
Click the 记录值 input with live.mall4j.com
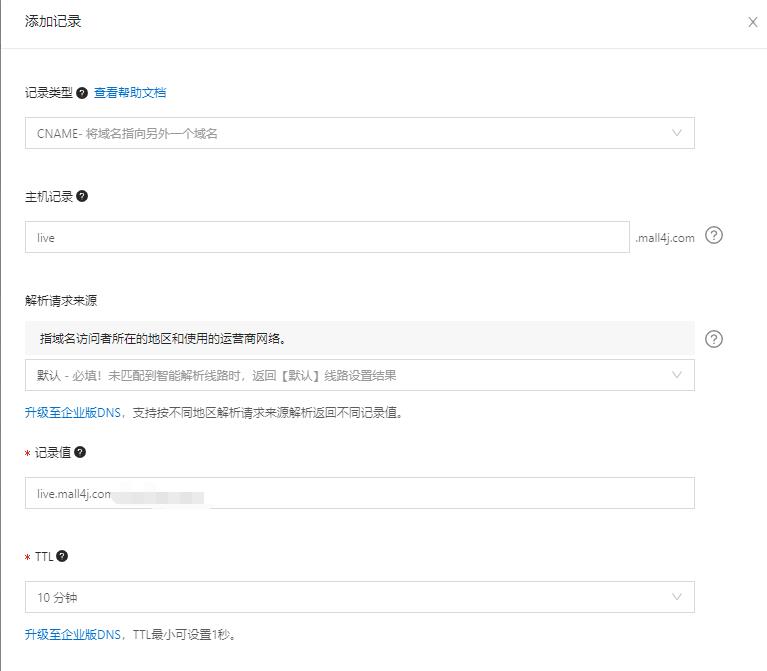pyautogui.click(x=359, y=493)
